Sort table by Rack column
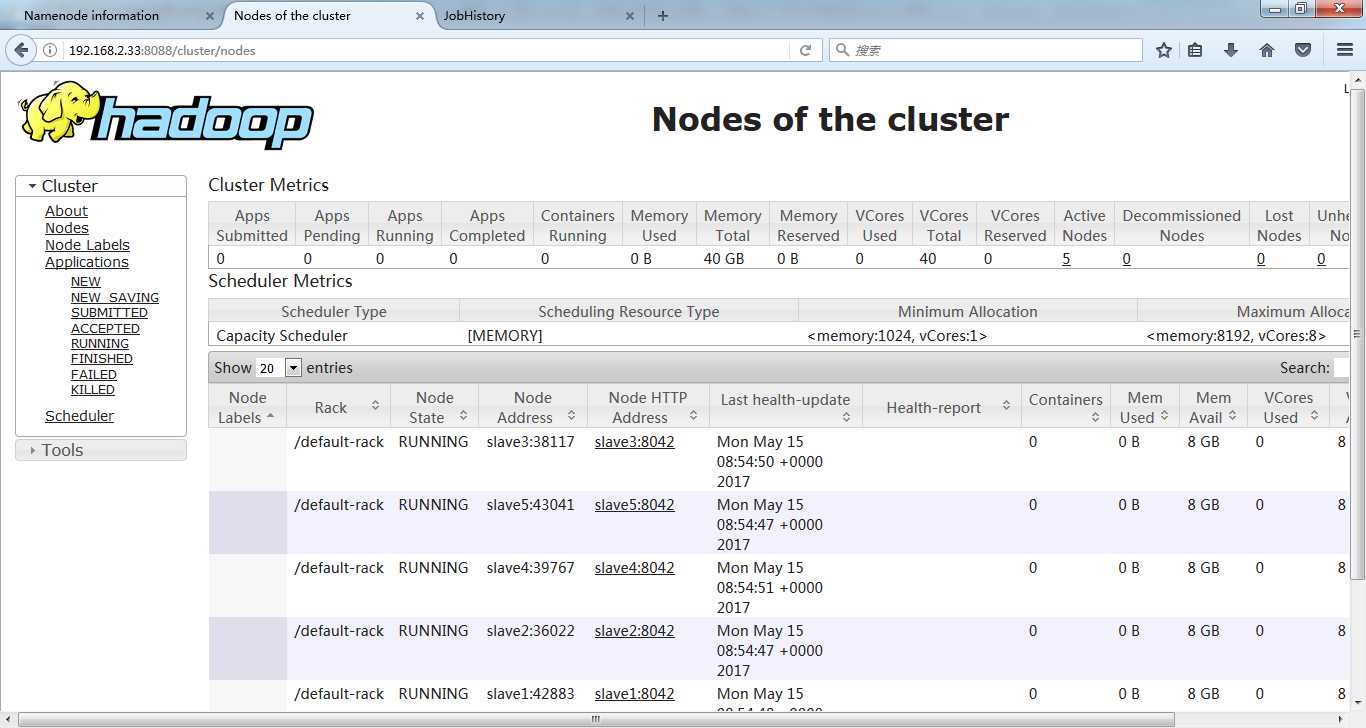The image size is (1366, 728). point(338,407)
